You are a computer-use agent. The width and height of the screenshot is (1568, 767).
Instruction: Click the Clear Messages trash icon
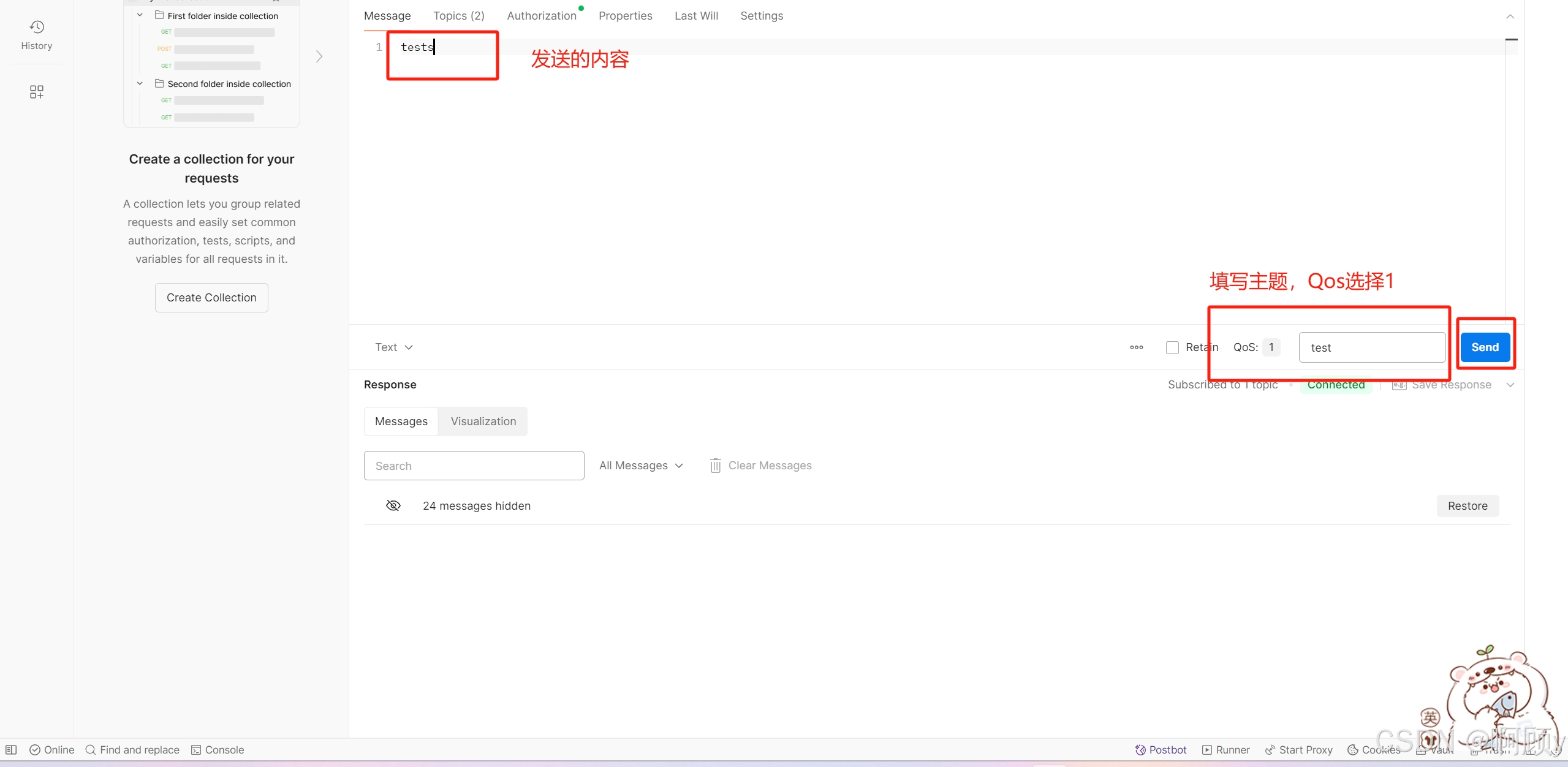click(715, 466)
